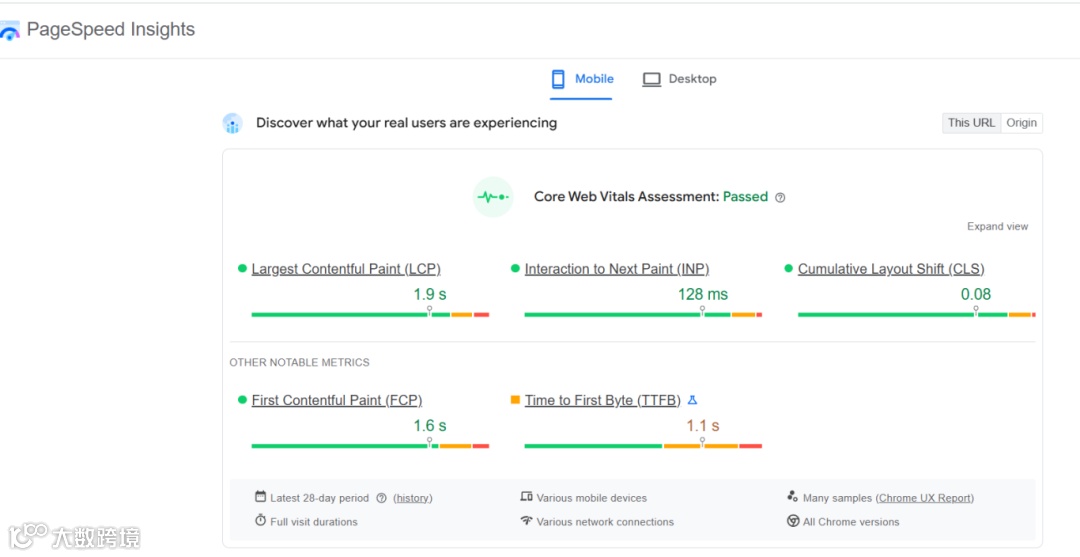Select the This URL toggle option
Viewport: 1080px width, 557px height.
(971, 123)
